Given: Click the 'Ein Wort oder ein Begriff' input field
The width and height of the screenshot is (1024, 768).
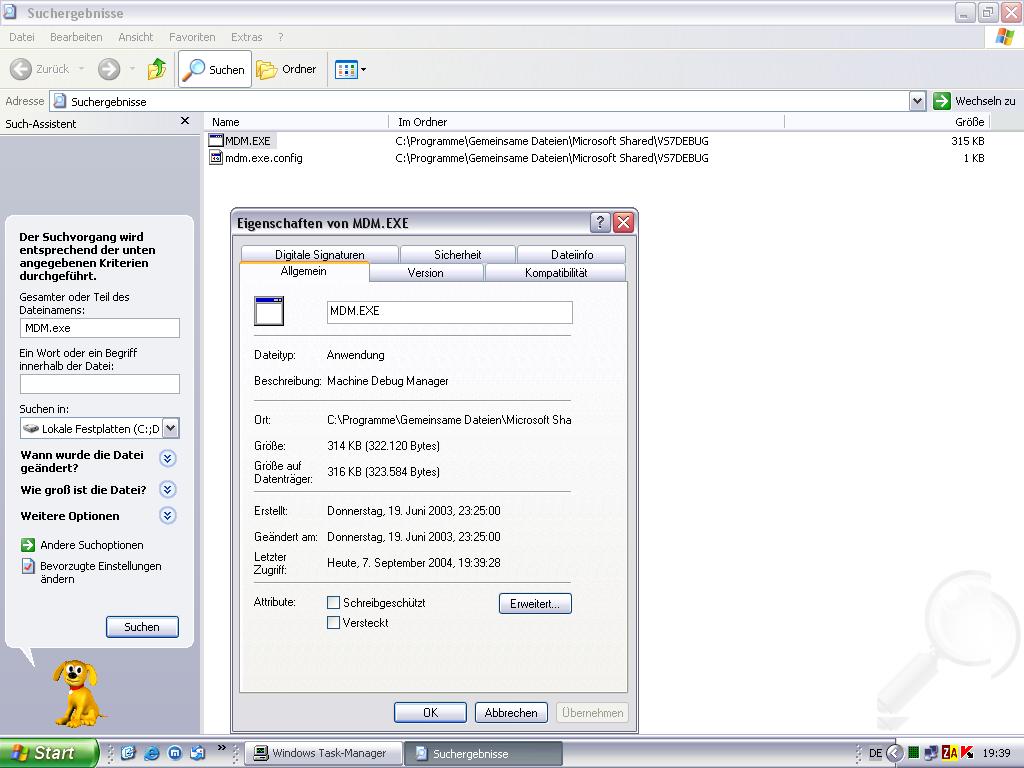Looking at the screenshot, I should (99, 384).
